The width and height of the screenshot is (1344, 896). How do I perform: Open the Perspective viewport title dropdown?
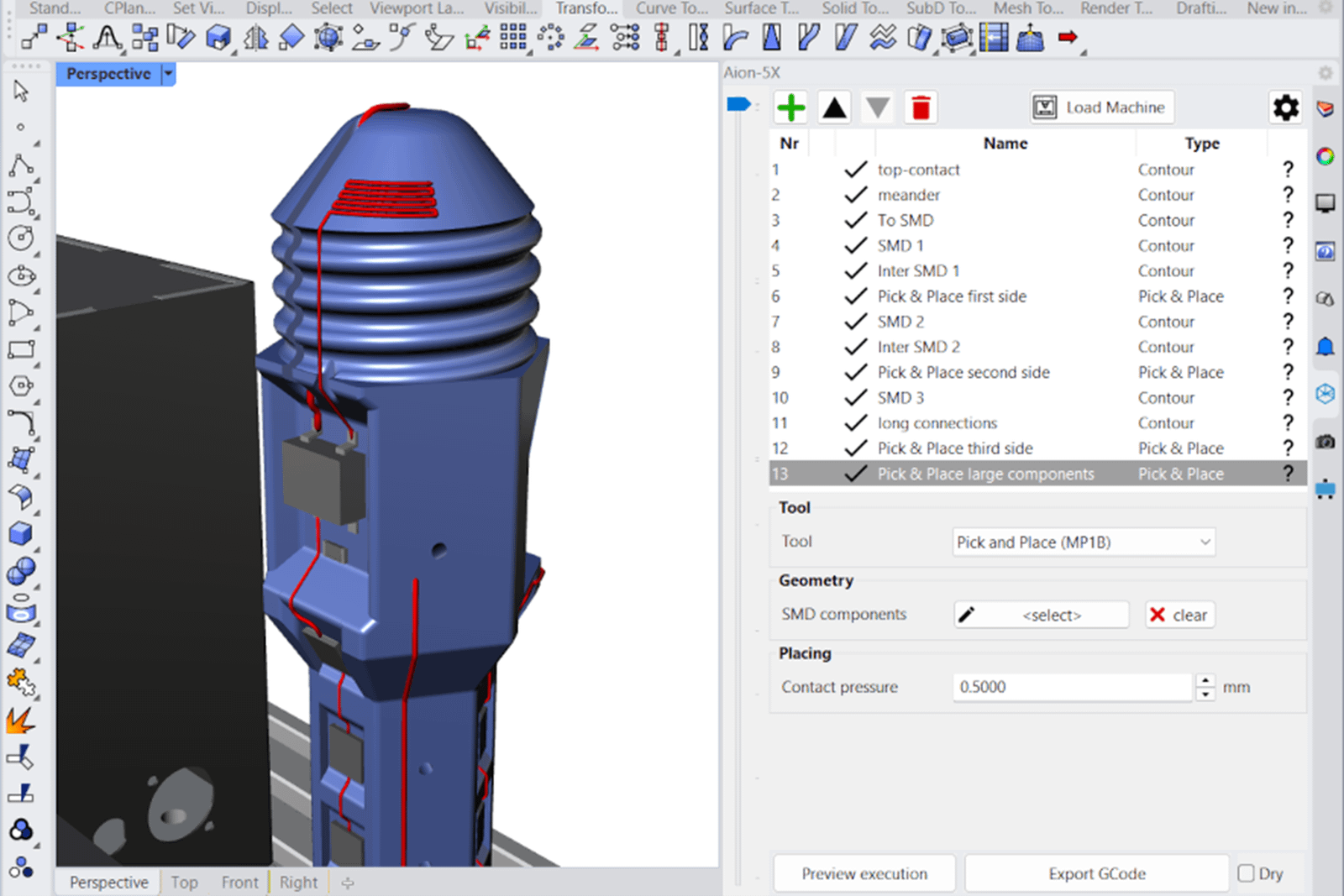[169, 74]
